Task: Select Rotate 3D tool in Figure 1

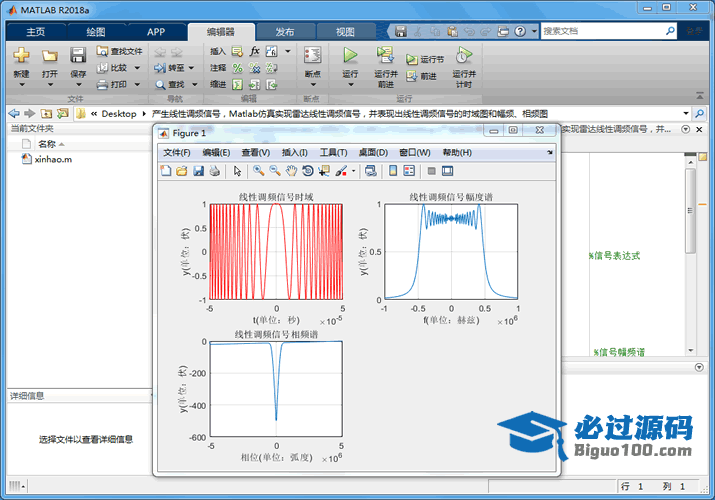Action: click(x=308, y=171)
